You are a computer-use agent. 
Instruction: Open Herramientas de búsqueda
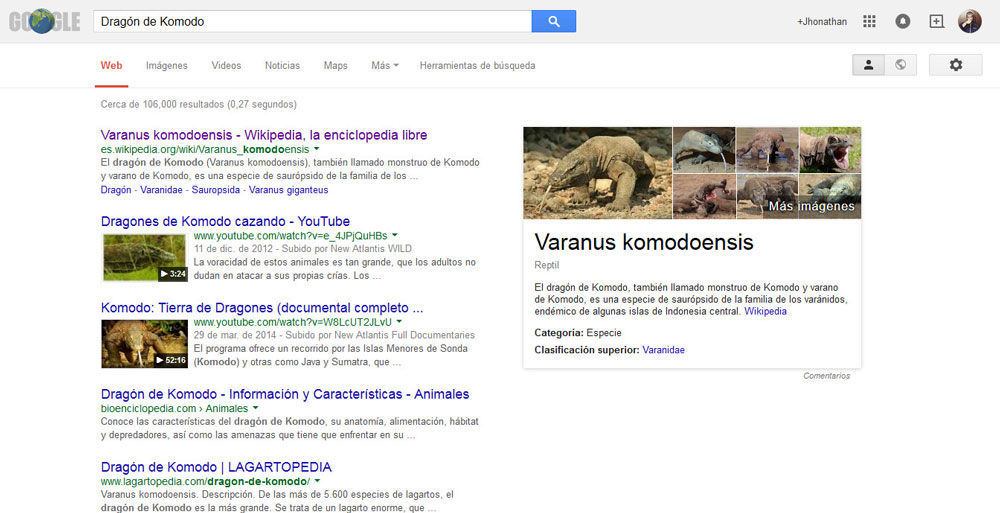(x=477, y=66)
